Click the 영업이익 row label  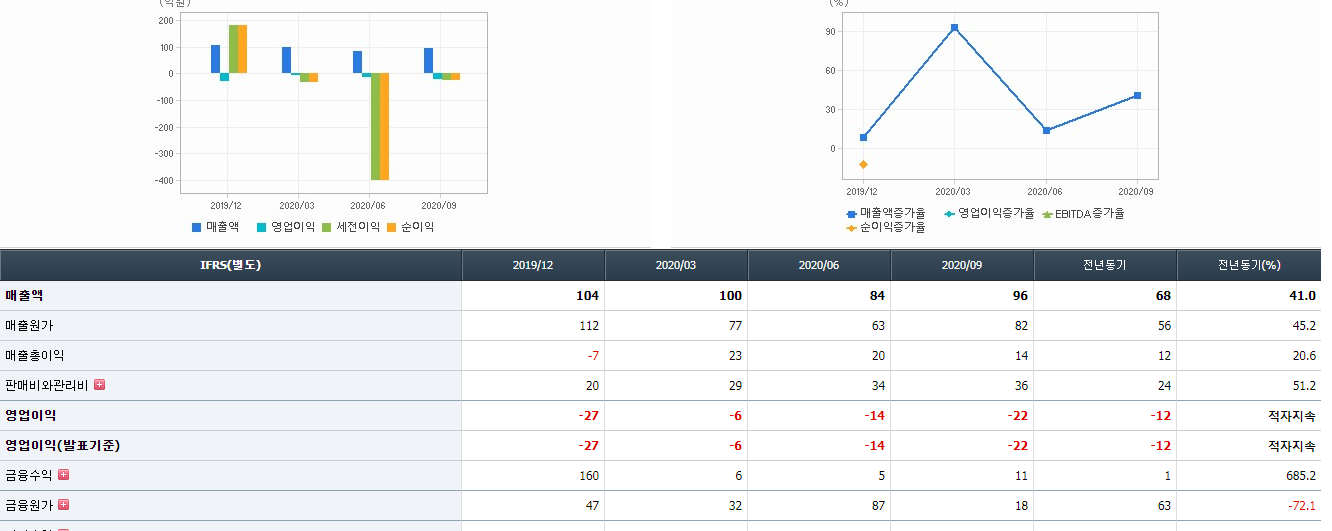[30, 415]
